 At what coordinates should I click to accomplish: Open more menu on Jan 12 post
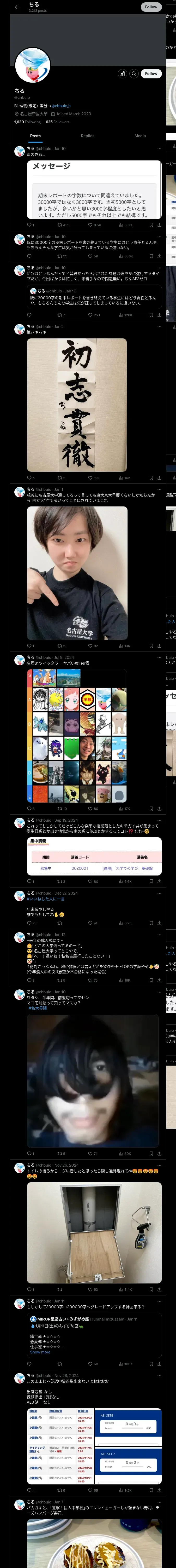click(x=159, y=935)
